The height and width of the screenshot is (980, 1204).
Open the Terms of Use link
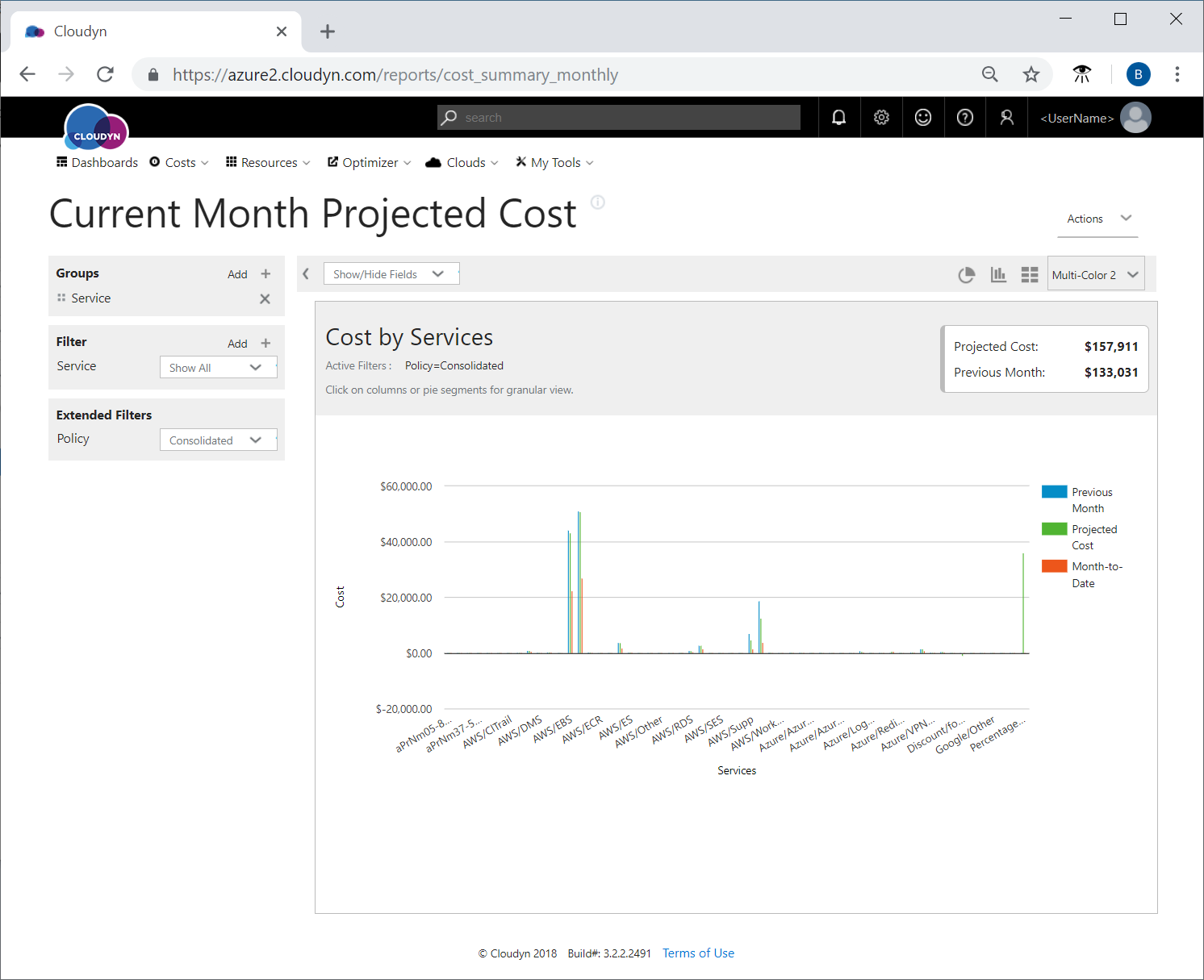(698, 953)
